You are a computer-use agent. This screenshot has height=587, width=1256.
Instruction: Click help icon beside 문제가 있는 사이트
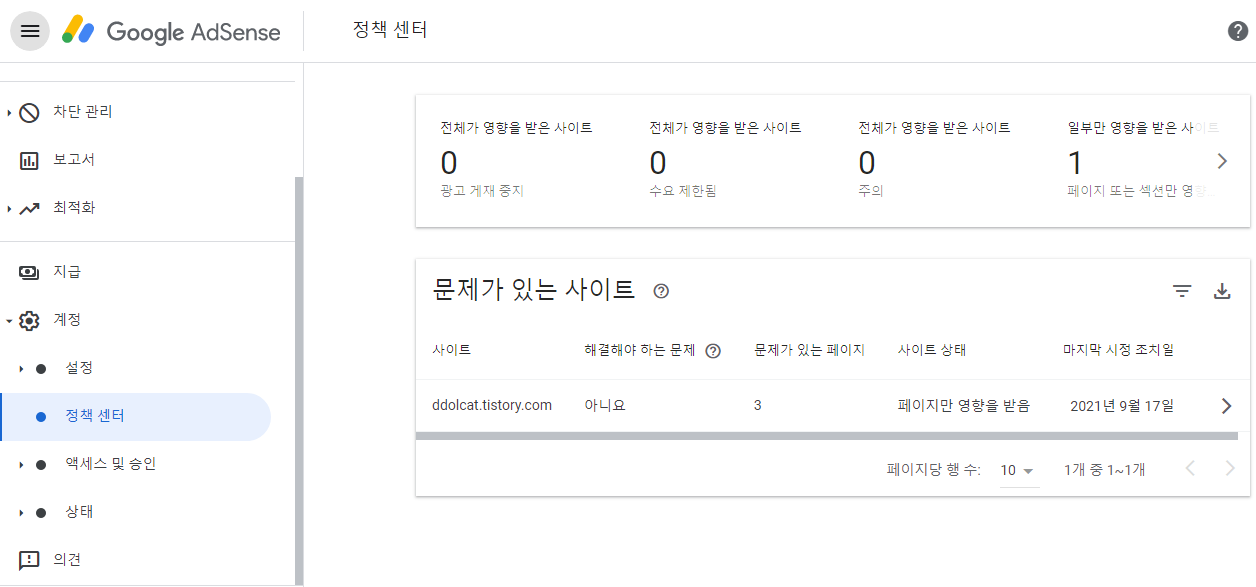[661, 291]
